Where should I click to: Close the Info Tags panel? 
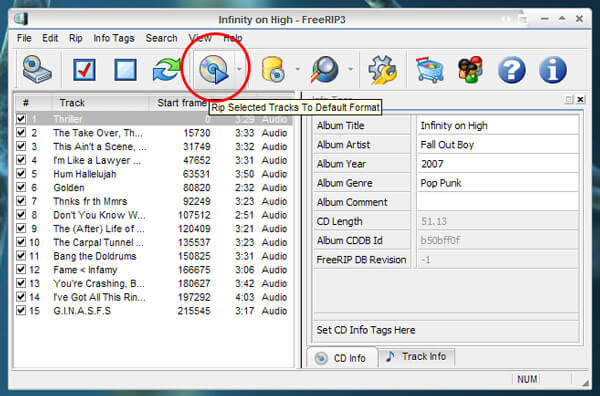tap(580, 99)
